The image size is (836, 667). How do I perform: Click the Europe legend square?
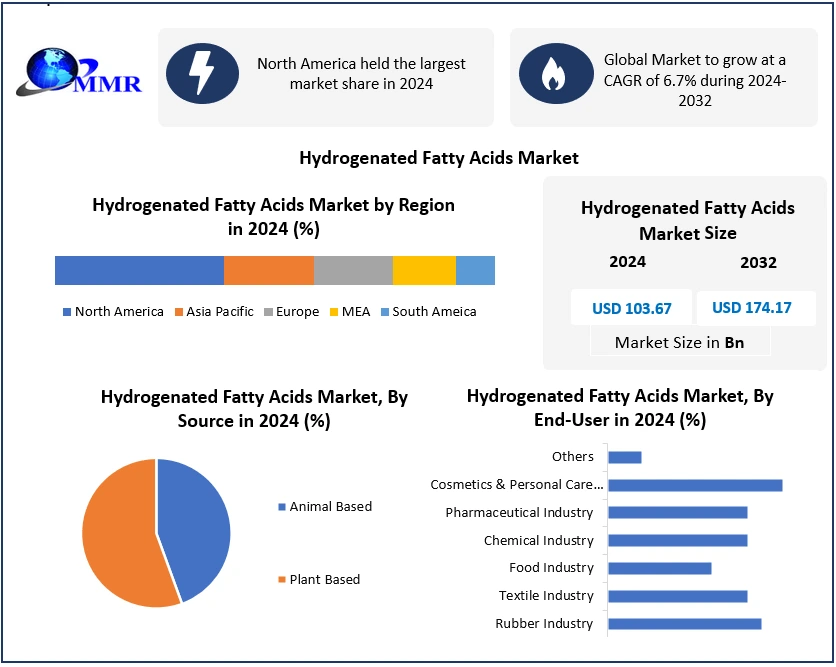[268, 312]
